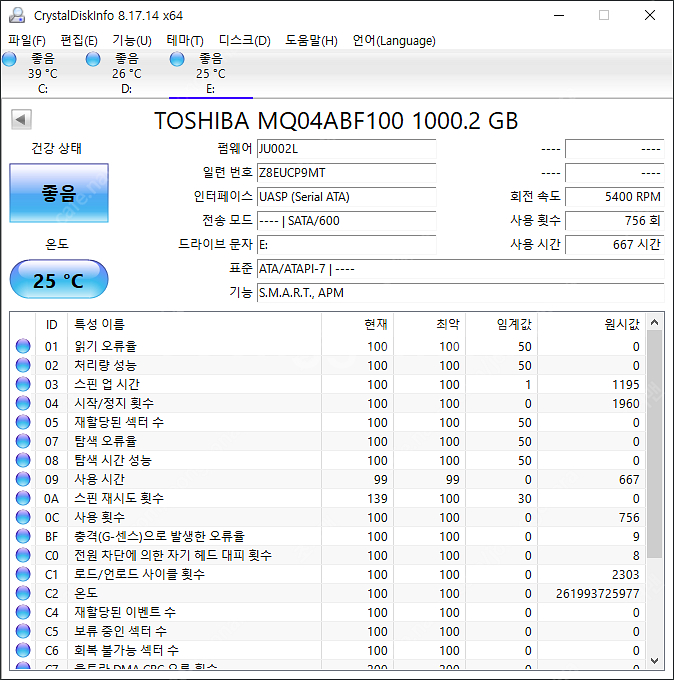Click the disk title TOSHIBA MQ04ABF100 1000.2 GB

336,121
